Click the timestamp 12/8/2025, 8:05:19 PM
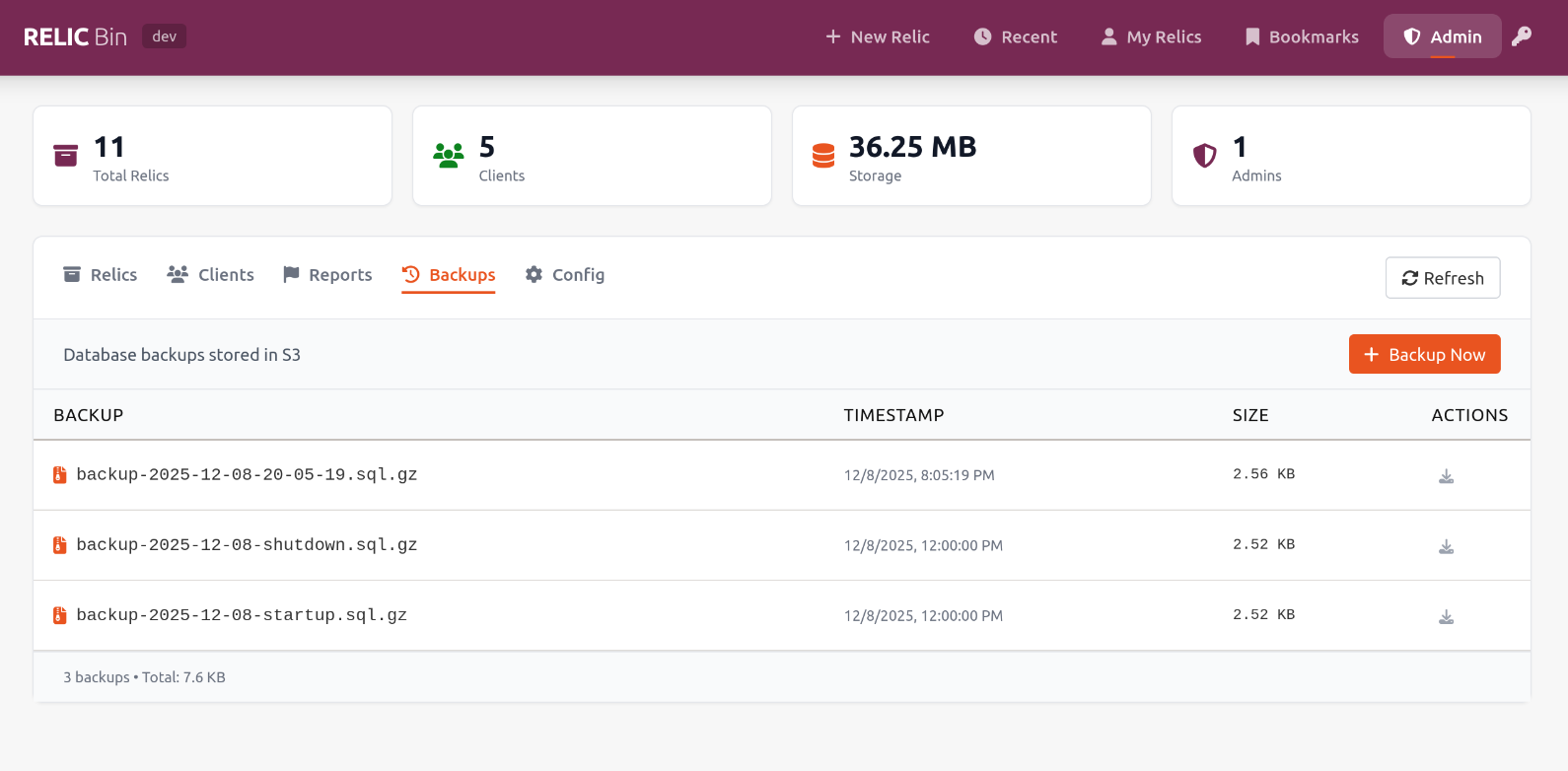The width and height of the screenshot is (1568, 771). click(919, 475)
